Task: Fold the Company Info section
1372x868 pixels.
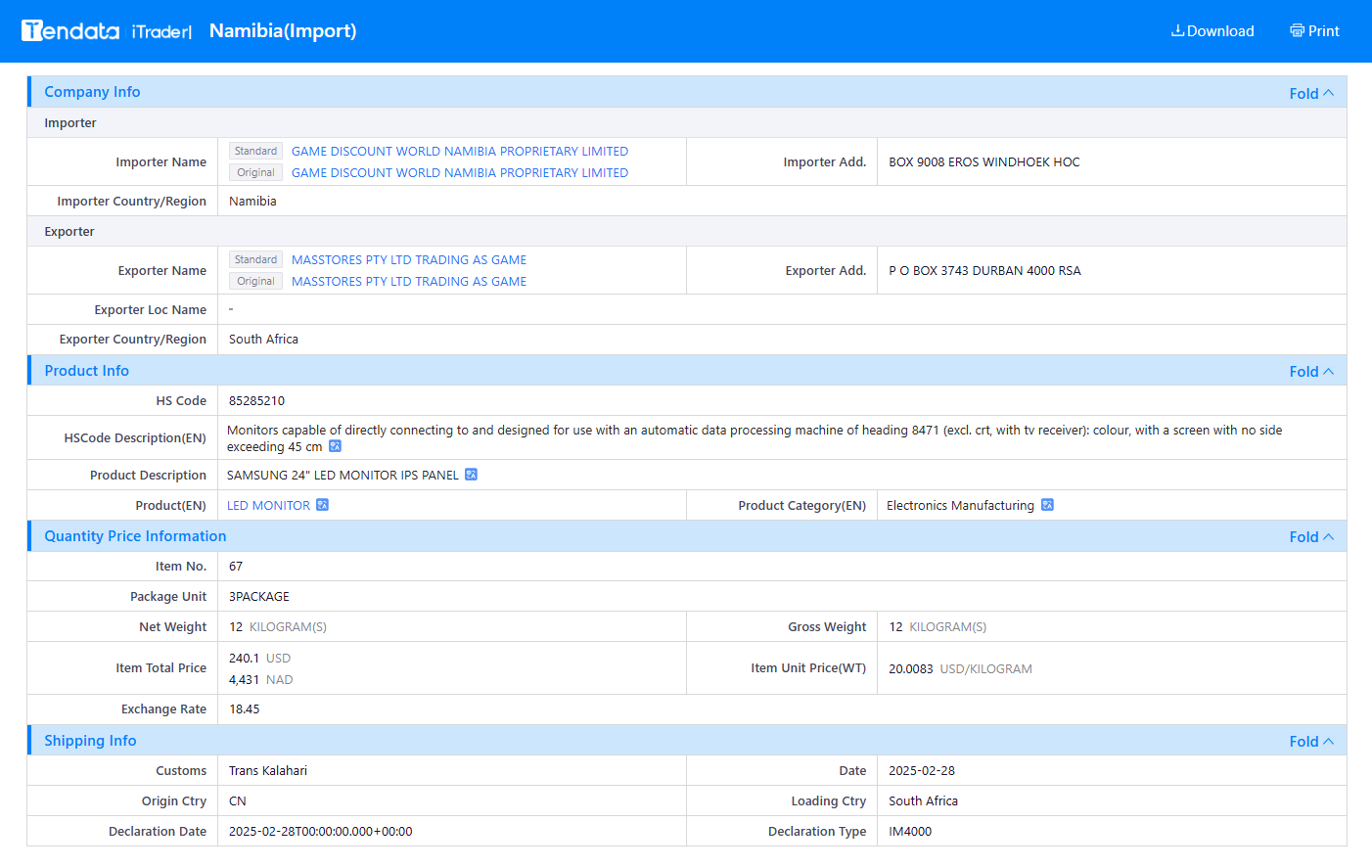Action: (x=1311, y=93)
